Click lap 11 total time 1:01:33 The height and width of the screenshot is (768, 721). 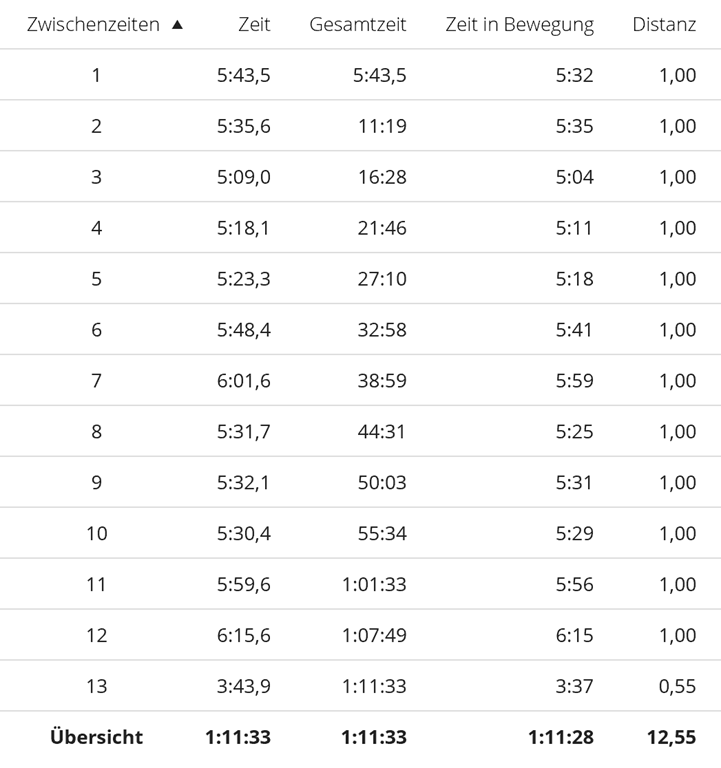(x=374, y=585)
